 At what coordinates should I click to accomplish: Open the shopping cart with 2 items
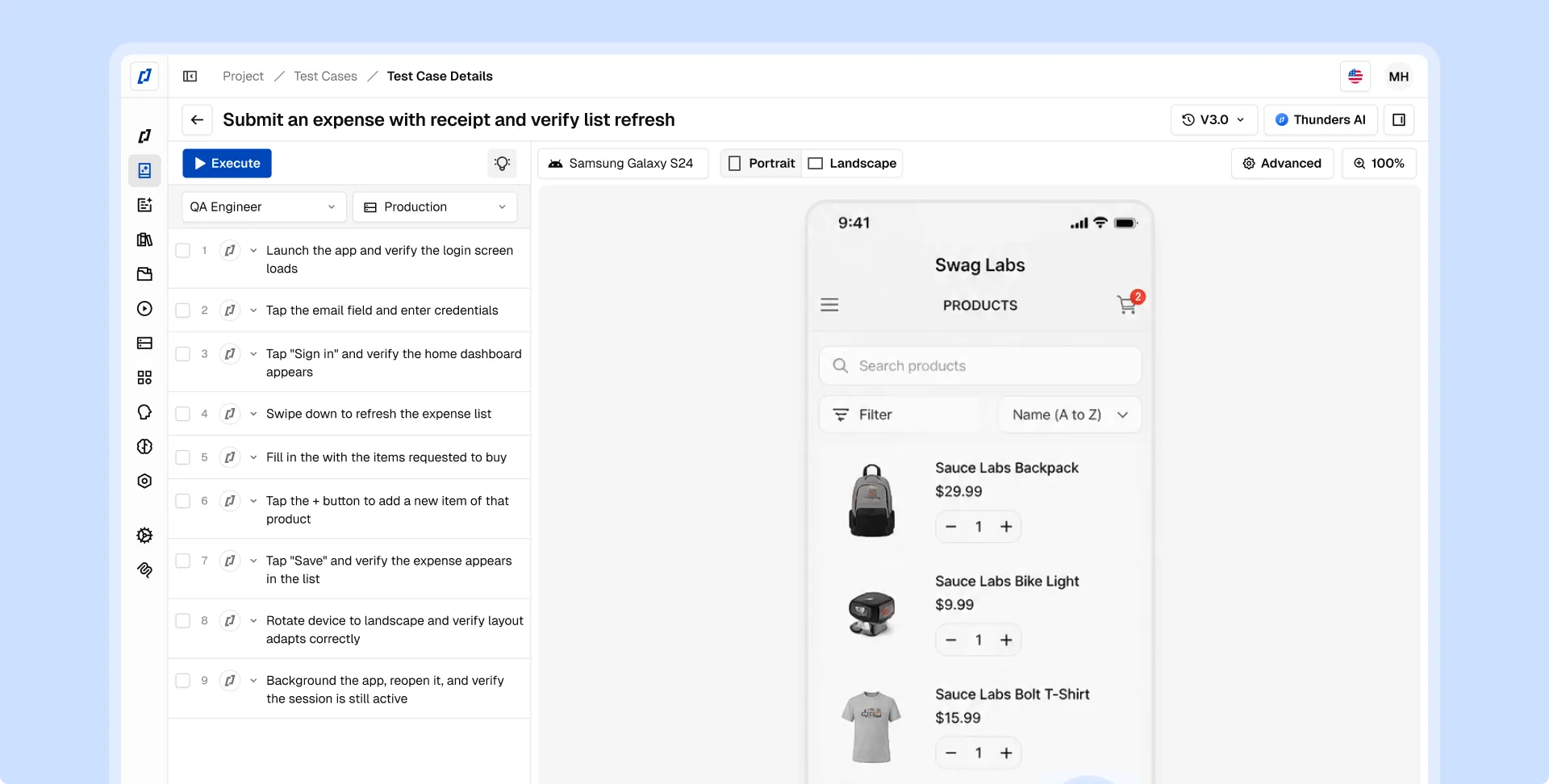tap(1129, 302)
